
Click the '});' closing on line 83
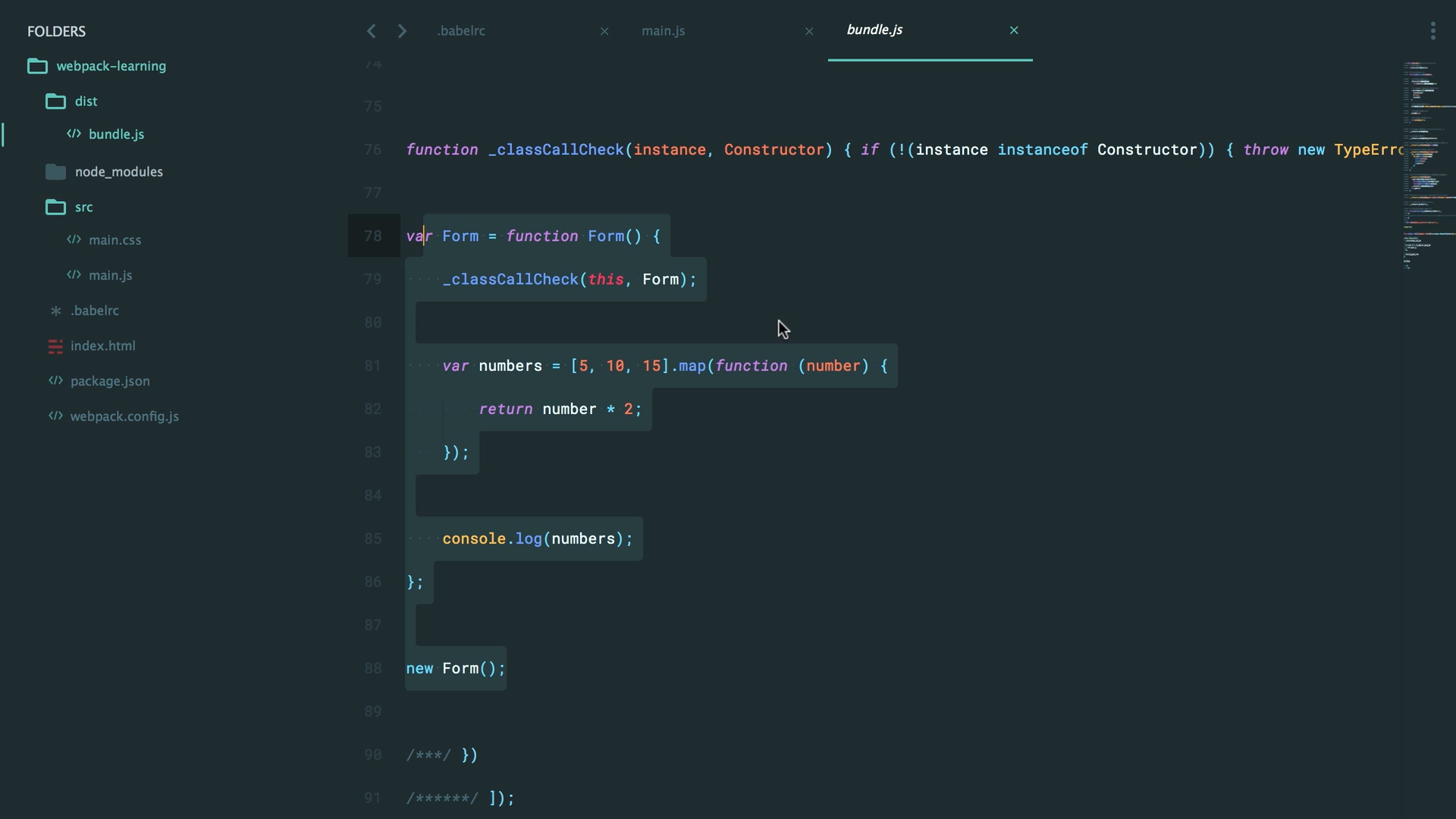[456, 452]
